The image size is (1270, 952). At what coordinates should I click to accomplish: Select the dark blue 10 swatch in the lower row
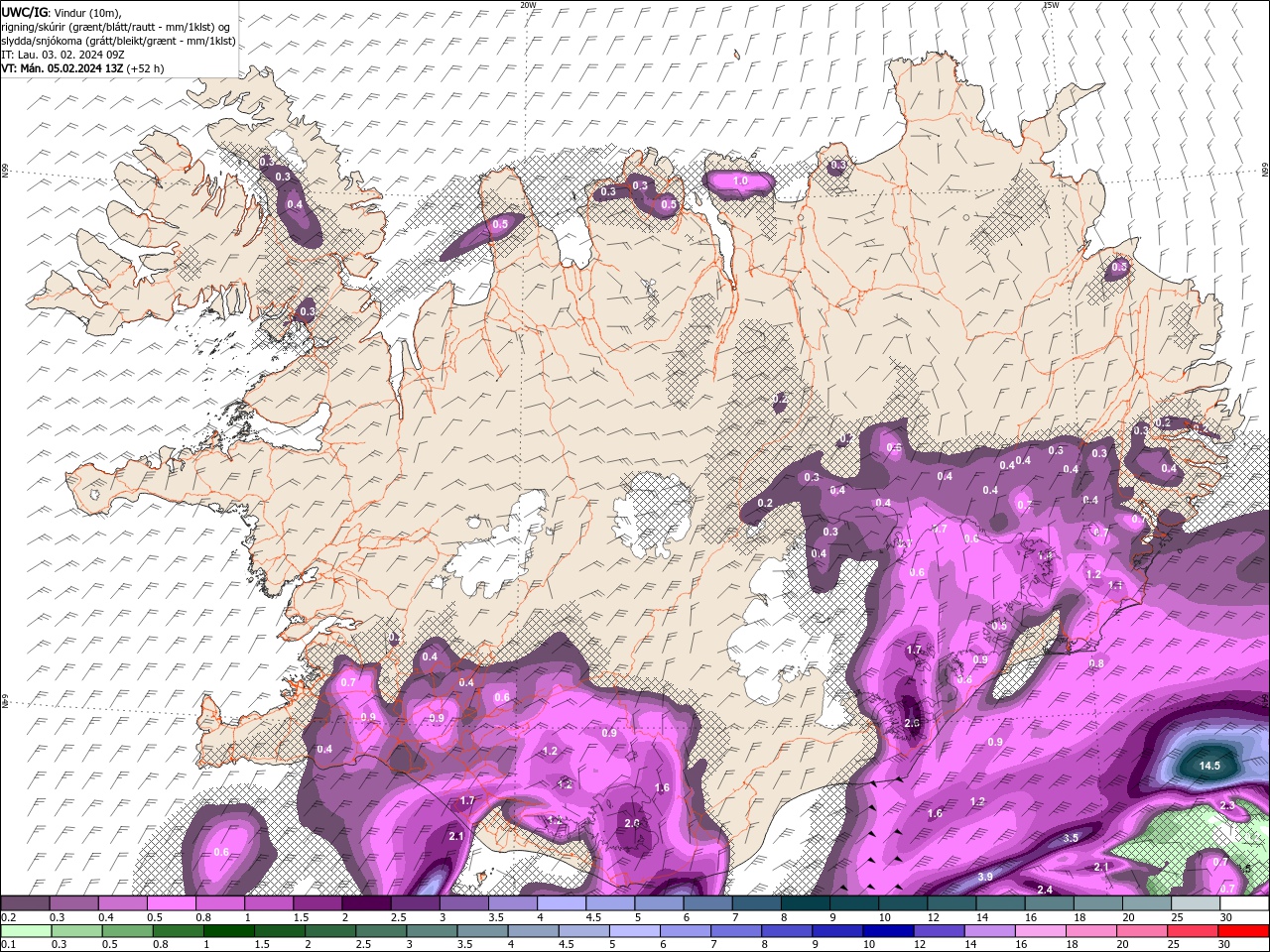click(x=887, y=930)
